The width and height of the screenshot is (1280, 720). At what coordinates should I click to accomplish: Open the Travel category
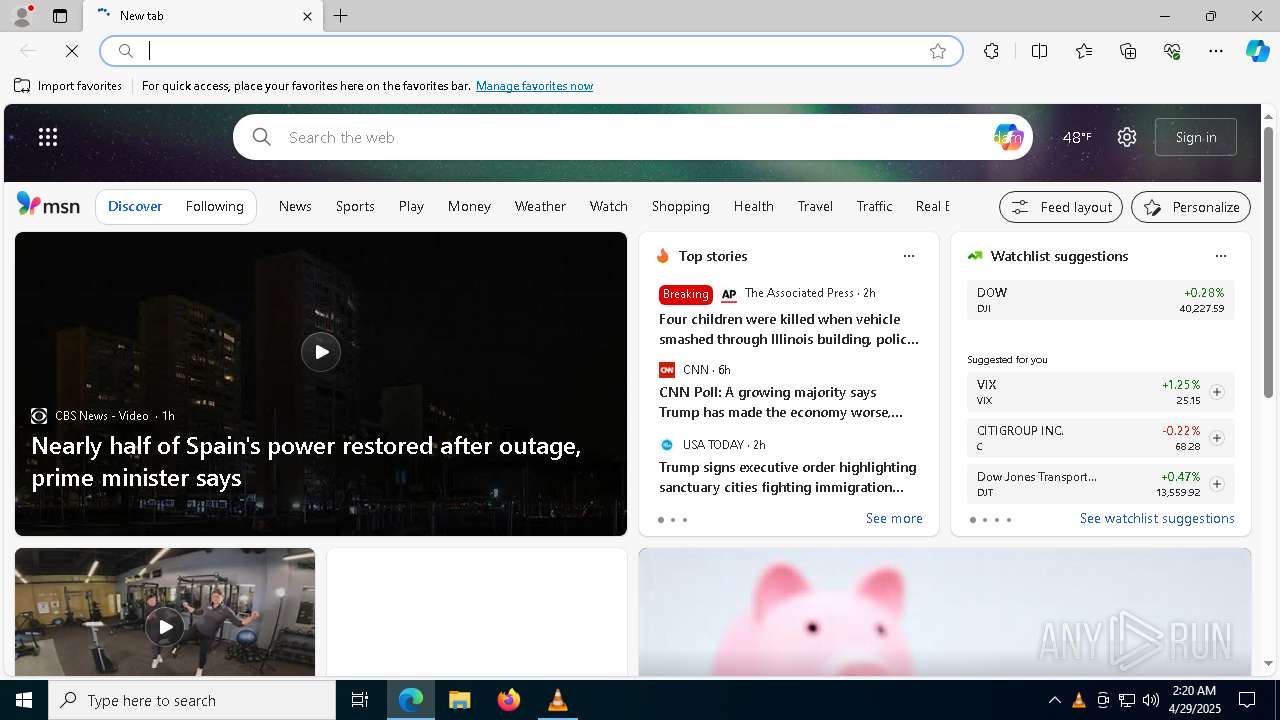coord(815,206)
